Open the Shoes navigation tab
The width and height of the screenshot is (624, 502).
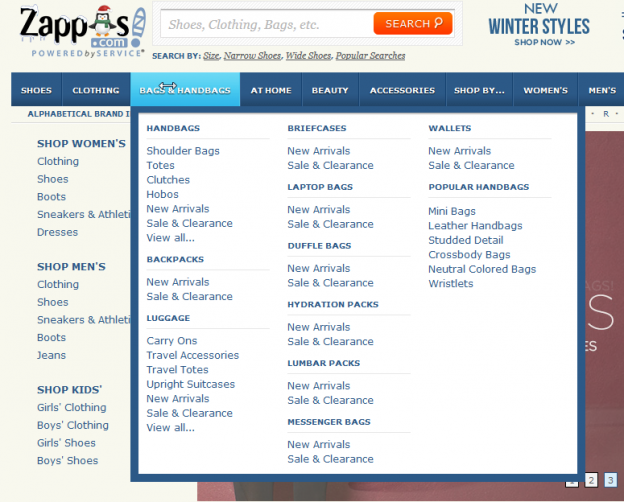pos(36,90)
